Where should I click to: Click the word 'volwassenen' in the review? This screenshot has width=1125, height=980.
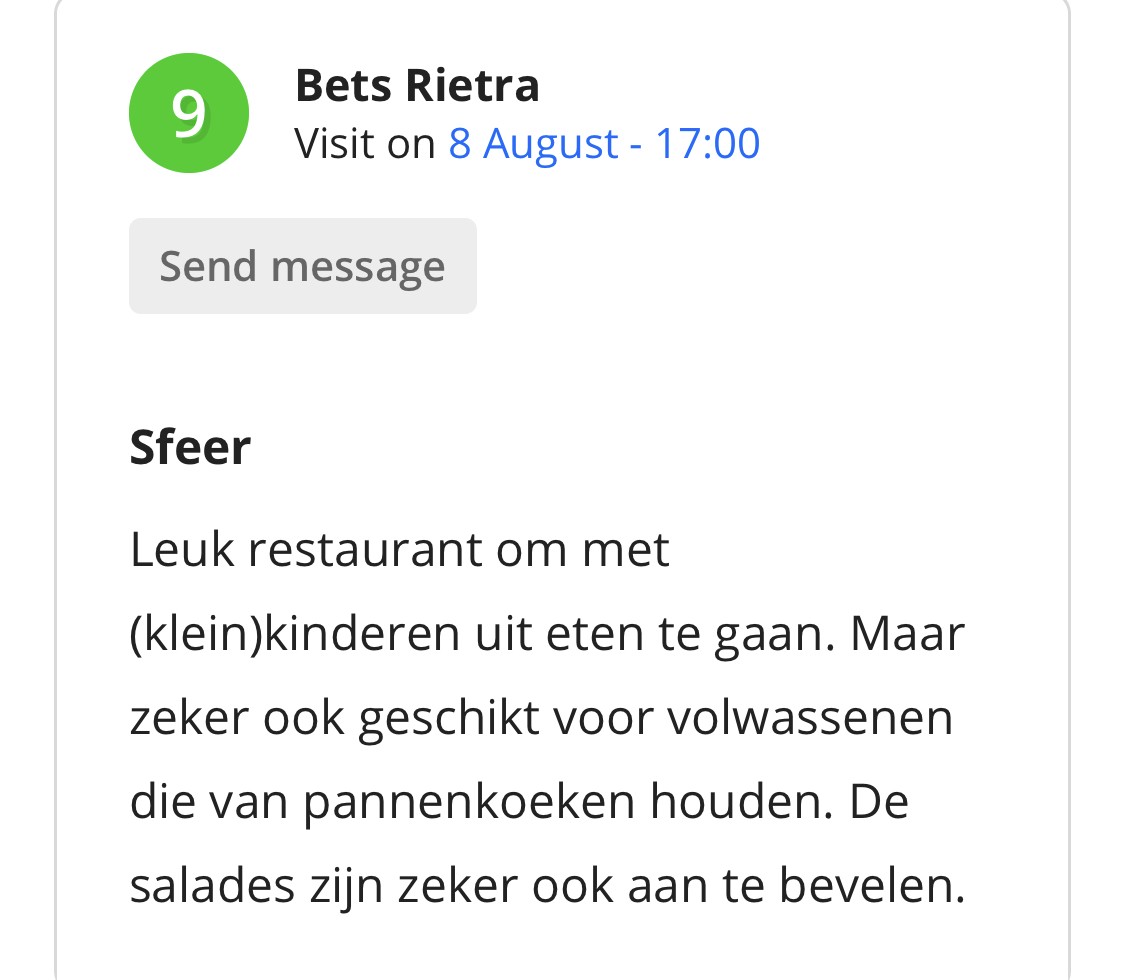(x=810, y=718)
